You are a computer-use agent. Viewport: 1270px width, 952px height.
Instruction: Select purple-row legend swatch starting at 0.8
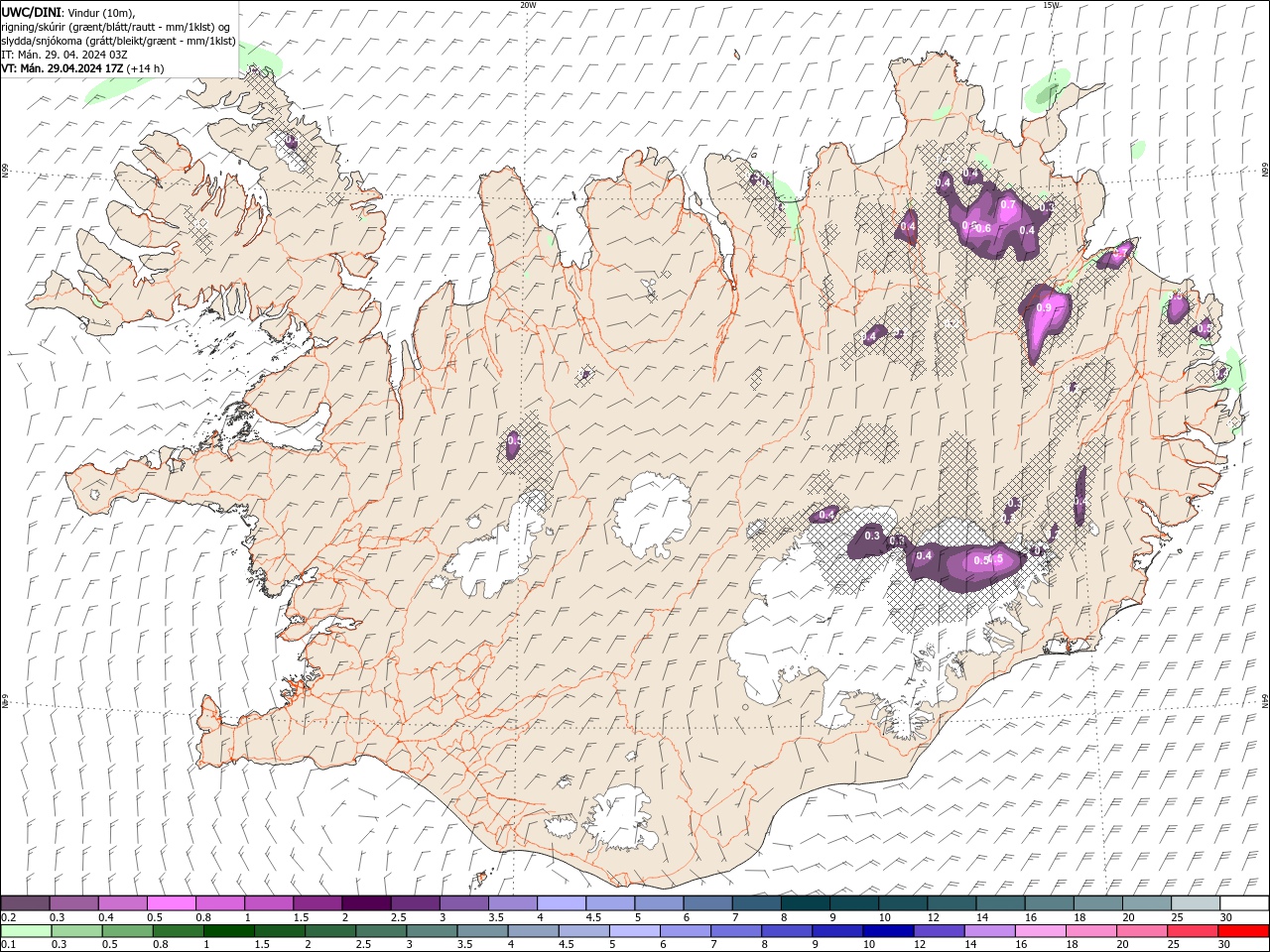click(219, 903)
